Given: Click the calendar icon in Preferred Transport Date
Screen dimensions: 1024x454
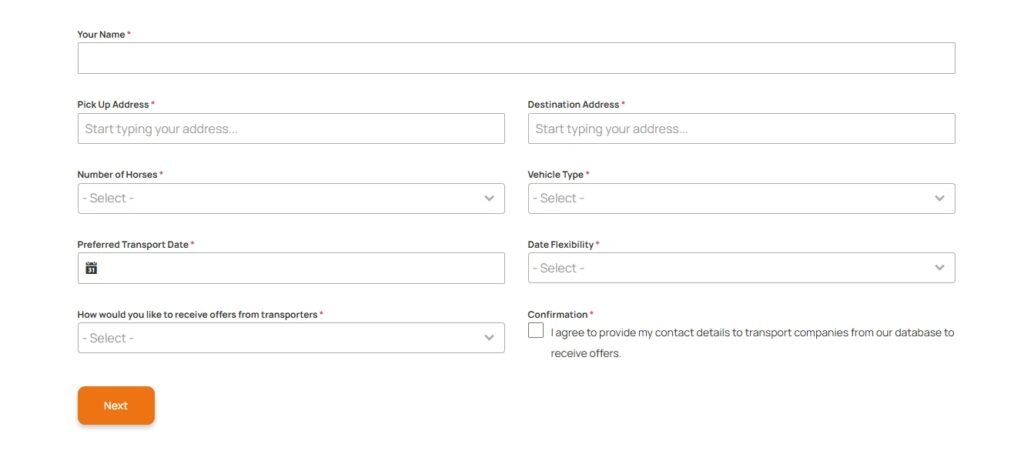Looking at the screenshot, I should pyautogui.click(x=91, y=268).
